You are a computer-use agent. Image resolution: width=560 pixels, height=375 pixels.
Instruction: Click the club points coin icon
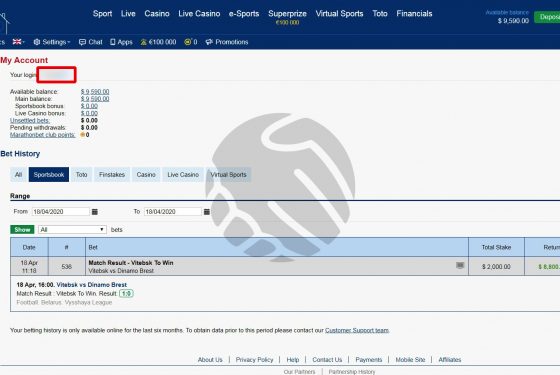click(x=188, y=42)
